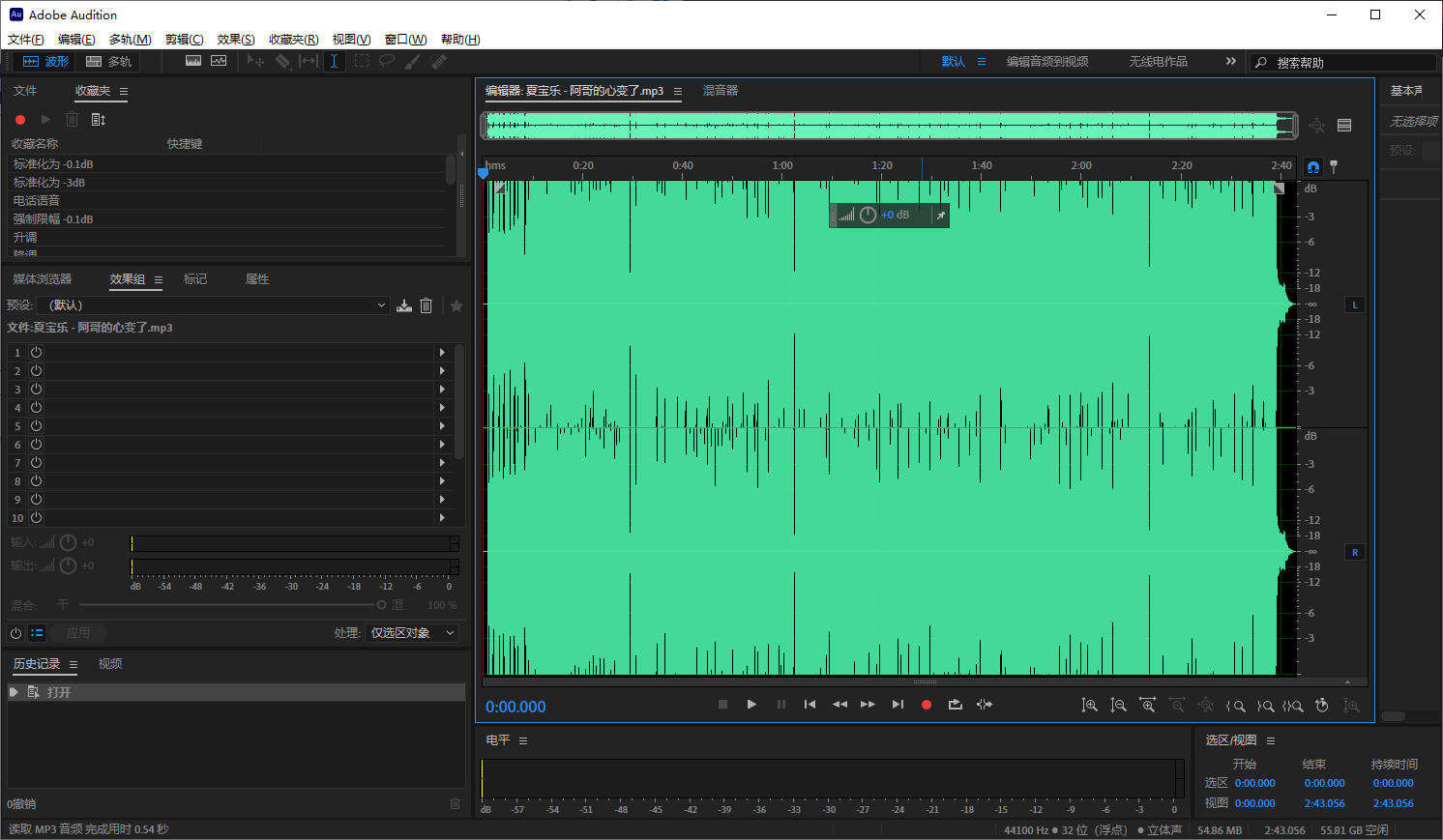Image resolution: width=1443 pixels, height=840 pixels.
Task: Toggle left channel L enable button
Action: tap(1355, 304)
